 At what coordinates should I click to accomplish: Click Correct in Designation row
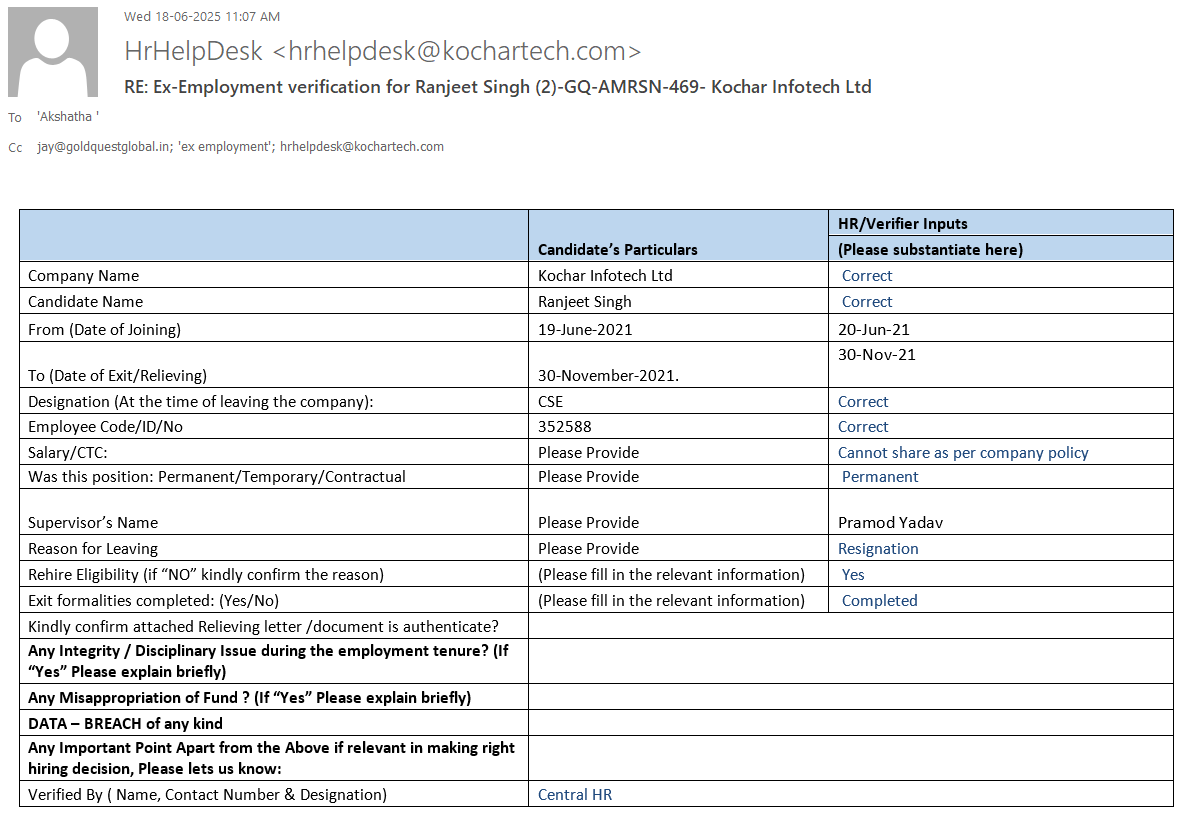[x=863, y=402]
